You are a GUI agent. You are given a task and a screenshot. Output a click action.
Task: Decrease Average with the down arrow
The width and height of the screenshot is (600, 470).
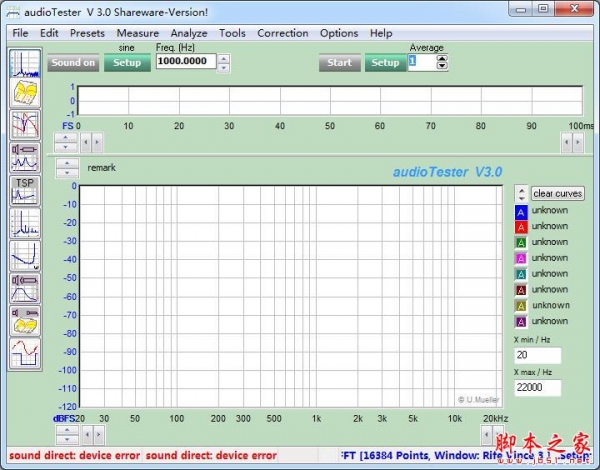point(442,66)
